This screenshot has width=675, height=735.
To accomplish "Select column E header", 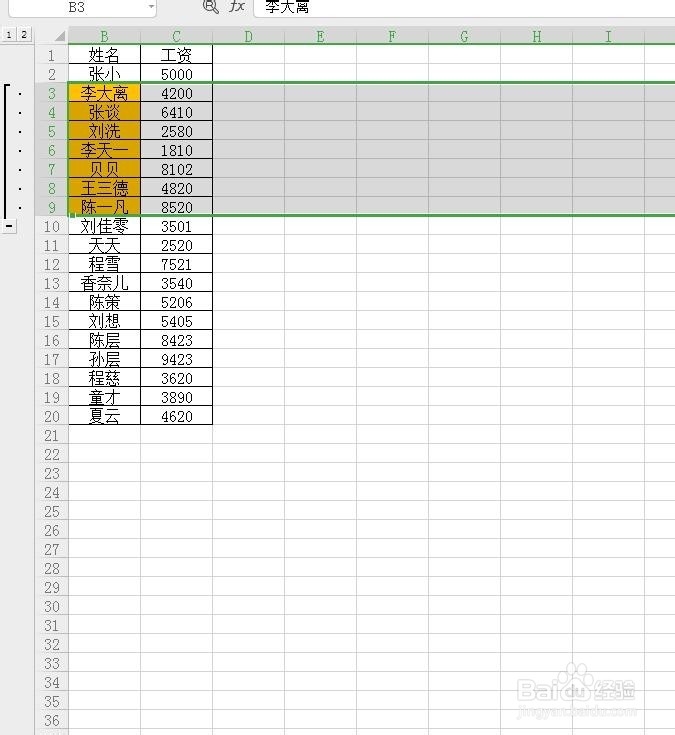I will [x=320, y=36].
